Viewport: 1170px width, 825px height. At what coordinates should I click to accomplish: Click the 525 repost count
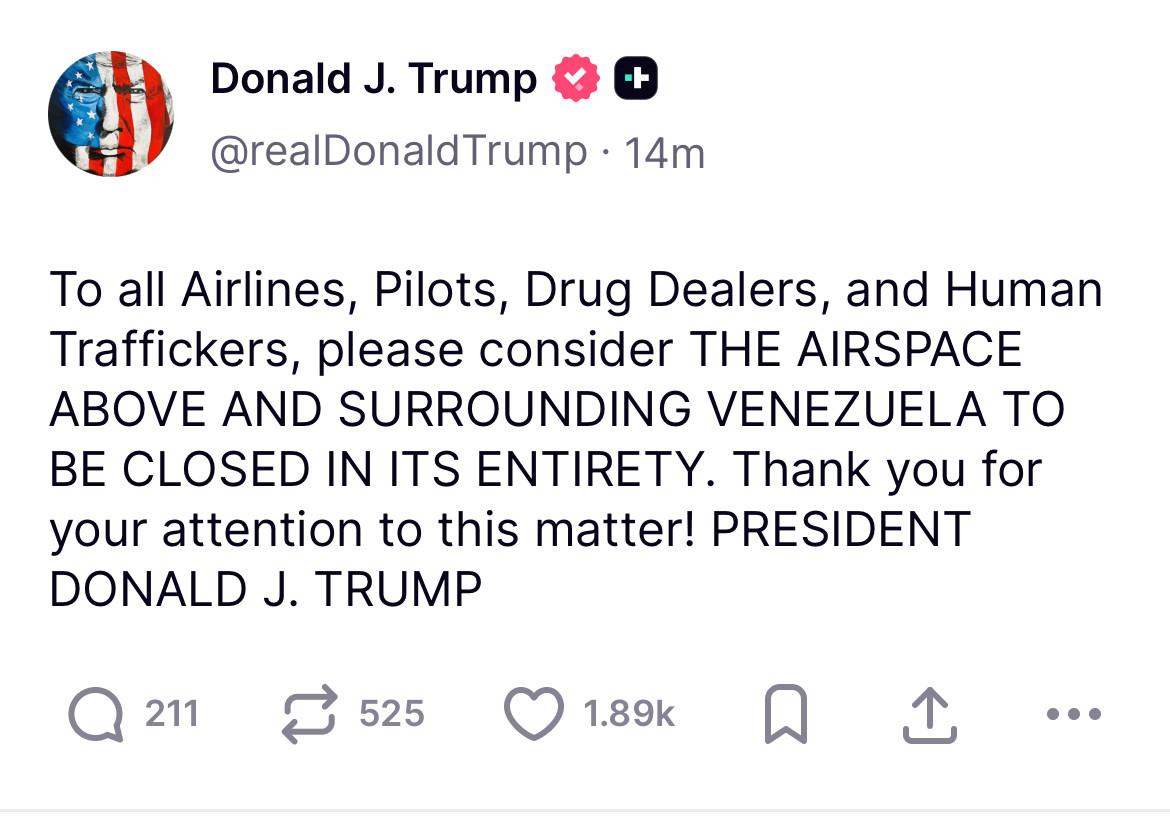coord(391,715)
